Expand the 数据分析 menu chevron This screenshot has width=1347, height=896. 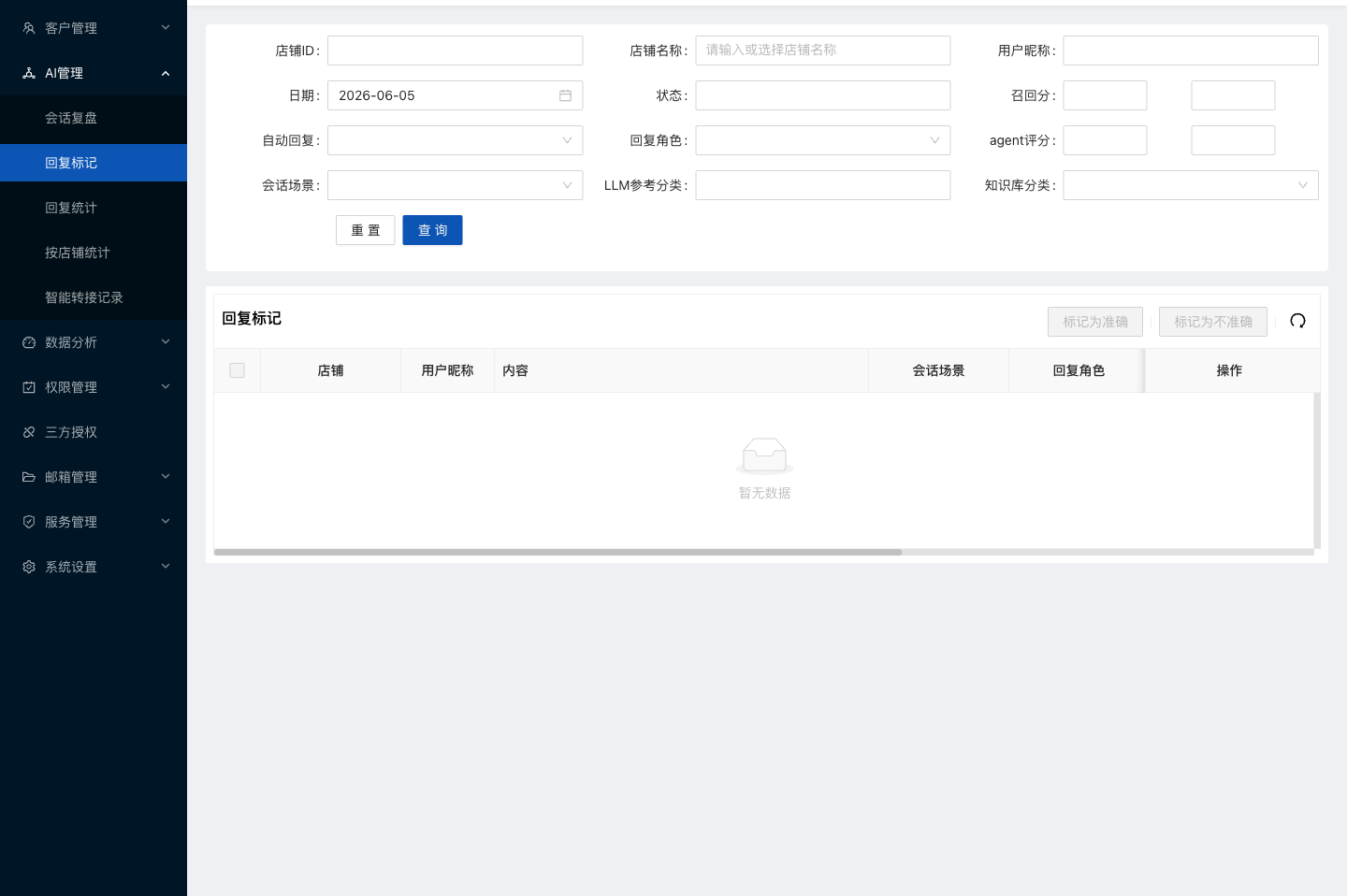click(166, 342)
